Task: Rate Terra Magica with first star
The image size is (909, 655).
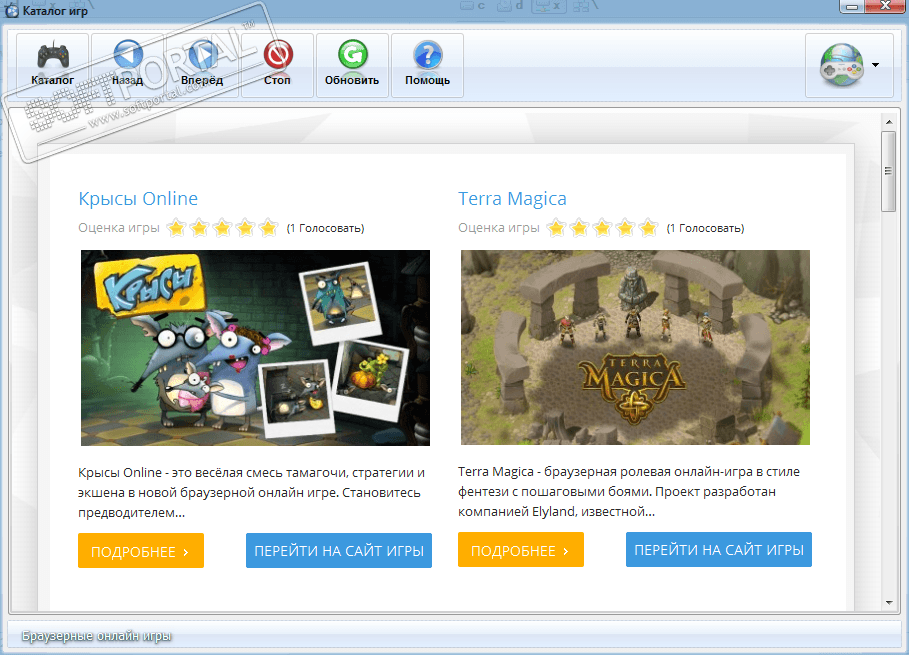Action: (x=556, y=228)
